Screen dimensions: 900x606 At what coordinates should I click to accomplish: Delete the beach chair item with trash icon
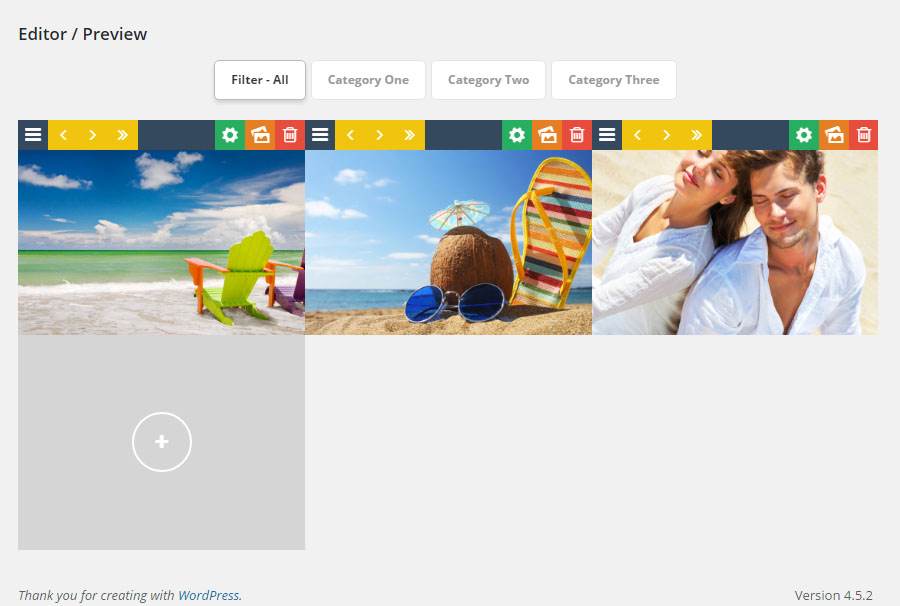290,135
